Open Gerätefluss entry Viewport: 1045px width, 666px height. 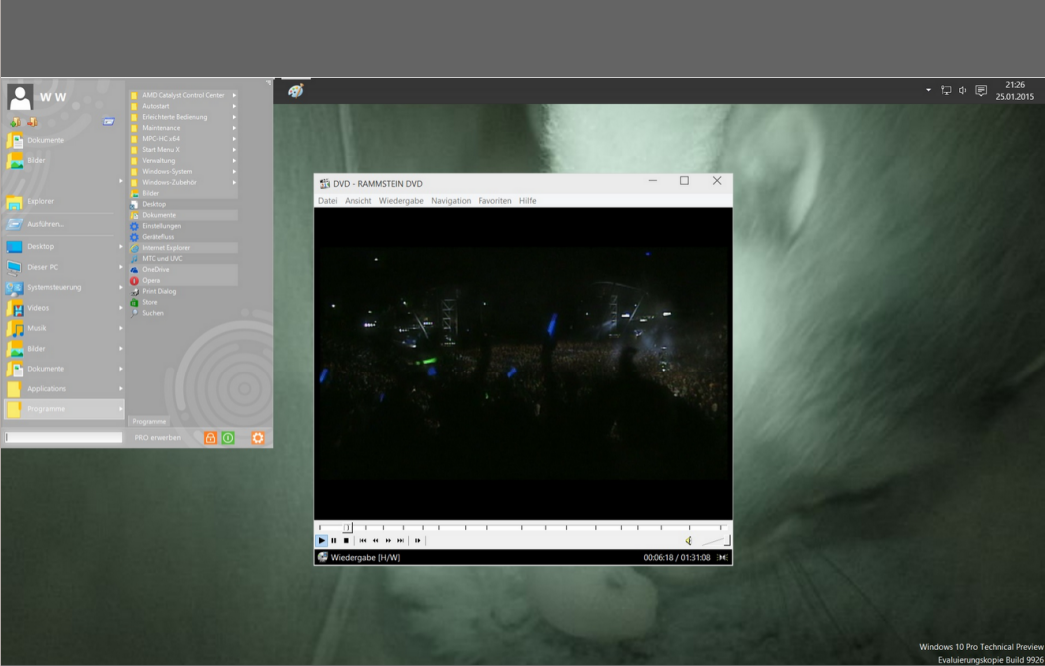pyautogui.click(x=183, y=237)
